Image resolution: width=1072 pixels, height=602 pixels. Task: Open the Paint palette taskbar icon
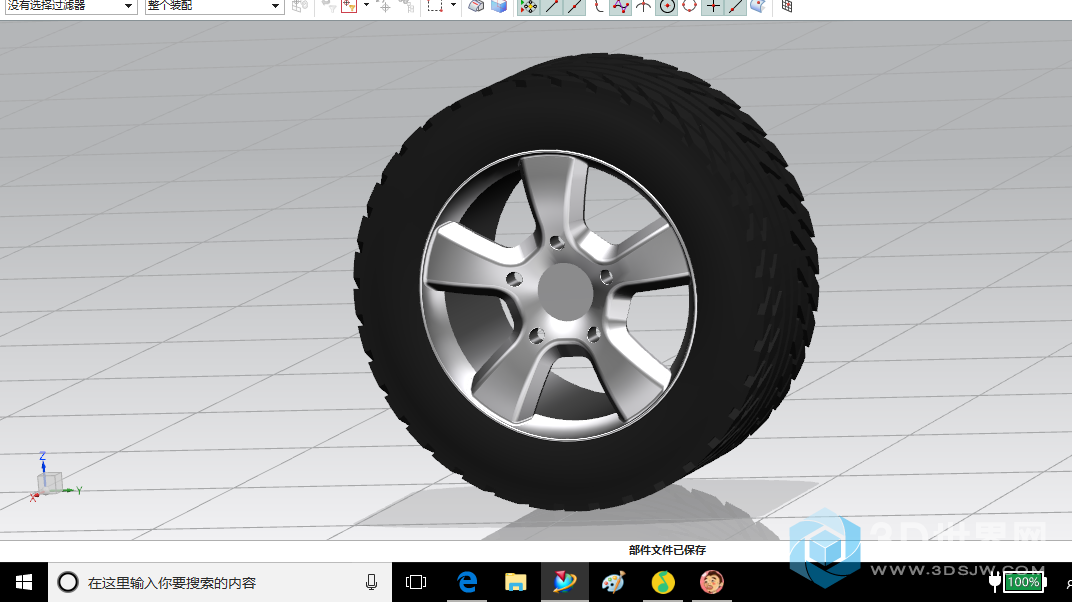pyautogui.click(x=613, y=582)
